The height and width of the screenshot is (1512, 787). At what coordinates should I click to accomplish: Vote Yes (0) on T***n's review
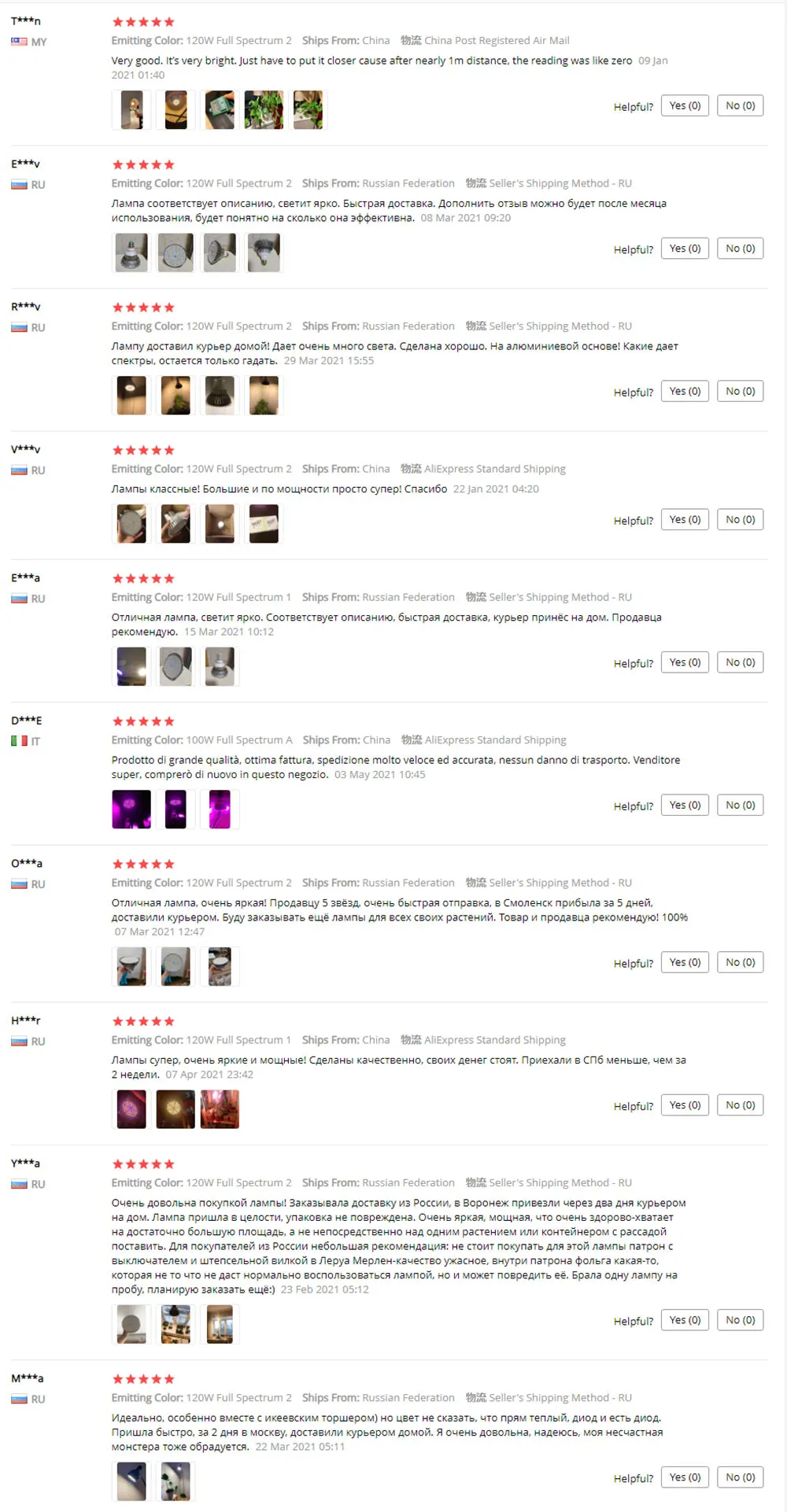click(x=685, y=105)
